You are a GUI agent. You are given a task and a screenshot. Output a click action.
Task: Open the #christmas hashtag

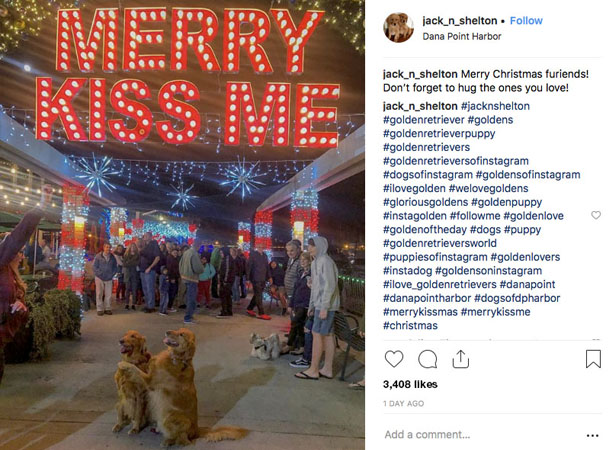coord(410,326)
